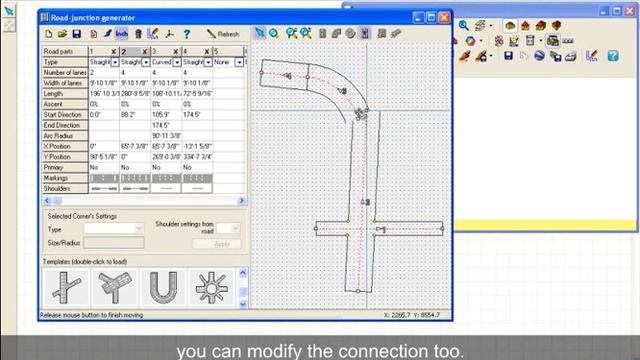The image size is (640, 360).
Task: Click the trash can delete icon
Action: (138, 34)
